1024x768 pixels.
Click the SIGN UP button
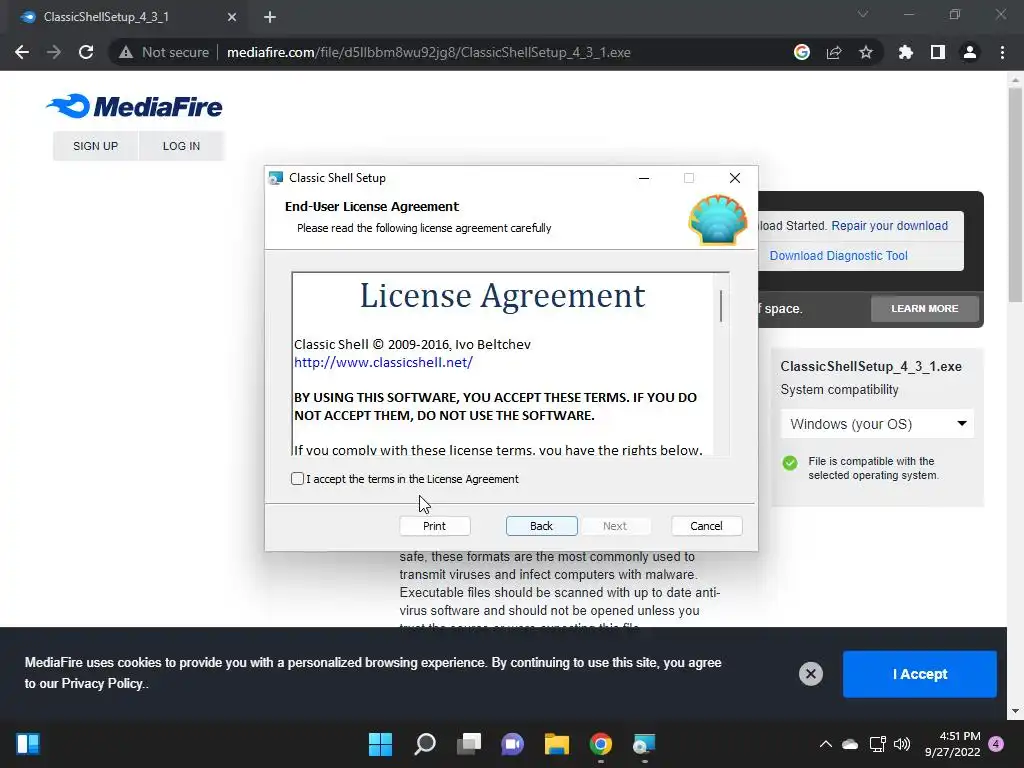coord(95,146)
